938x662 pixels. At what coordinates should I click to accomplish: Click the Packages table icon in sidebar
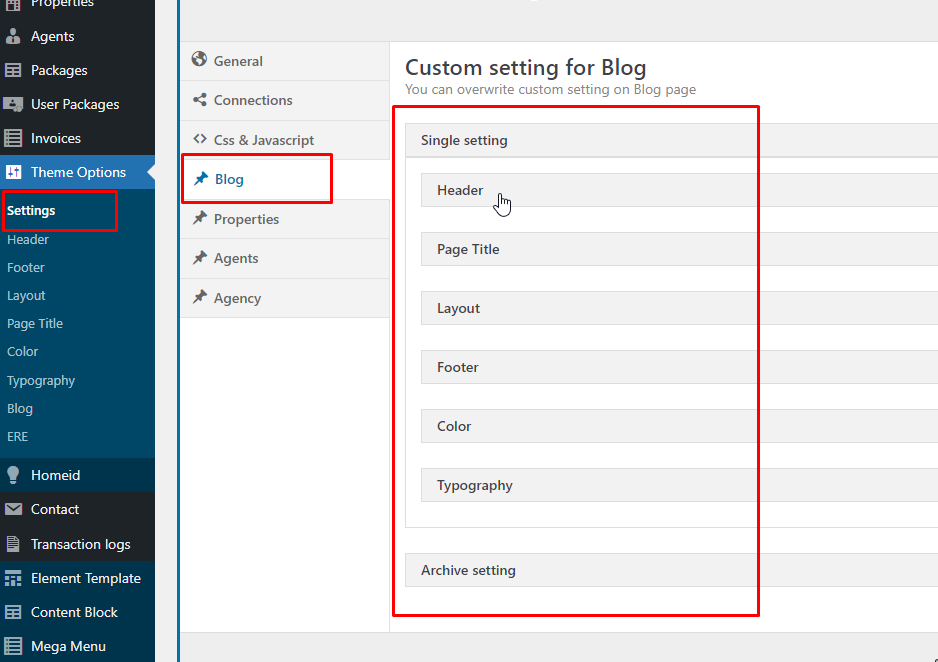[13, 70]
